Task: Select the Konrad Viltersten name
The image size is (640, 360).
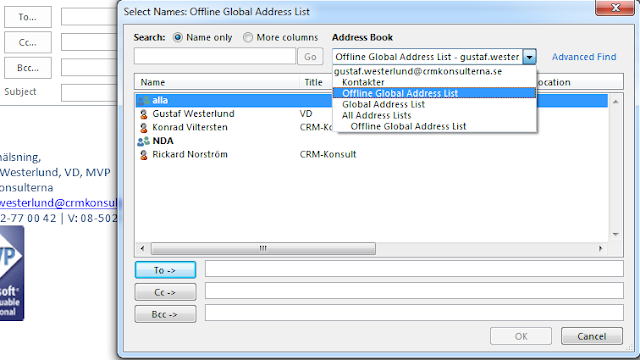Action: [x=190, y=127]
